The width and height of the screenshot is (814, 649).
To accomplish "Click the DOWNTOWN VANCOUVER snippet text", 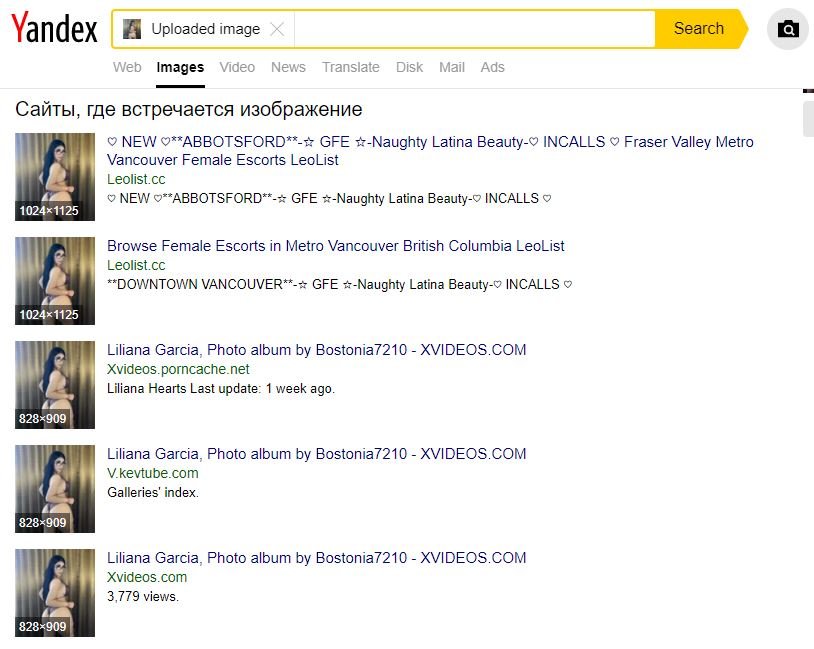I will (x=340, y=285).
